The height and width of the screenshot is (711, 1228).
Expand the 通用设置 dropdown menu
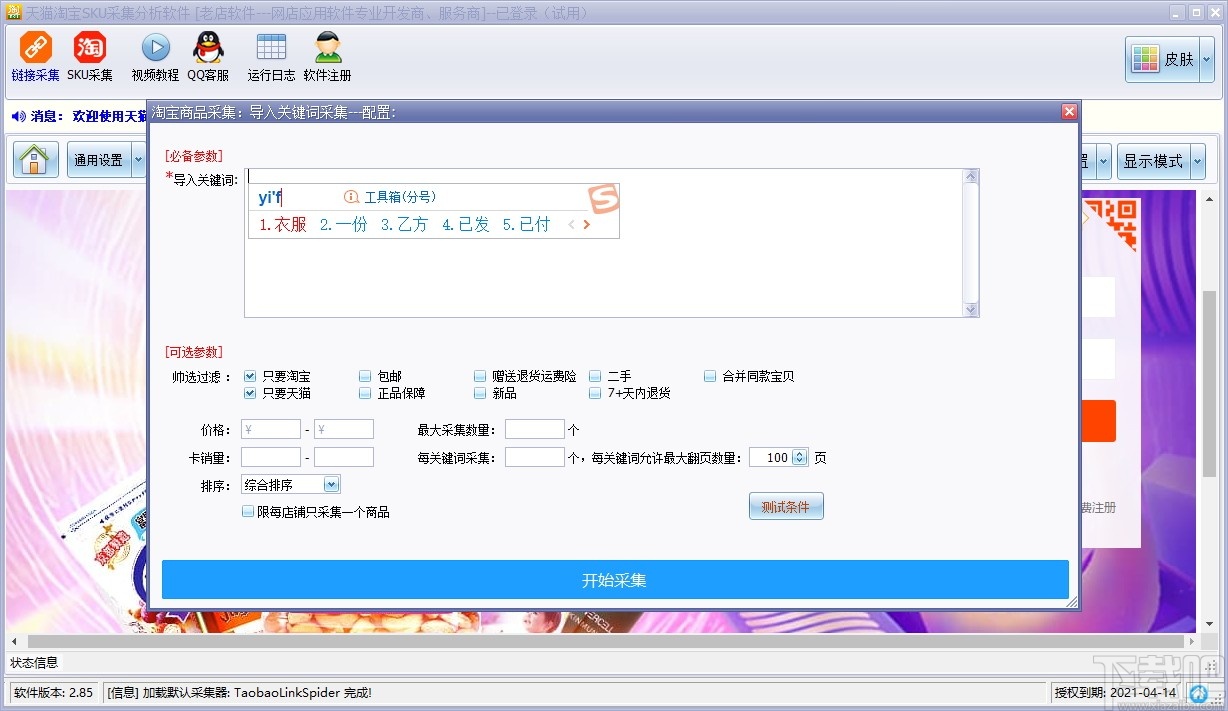pos(138,159)
